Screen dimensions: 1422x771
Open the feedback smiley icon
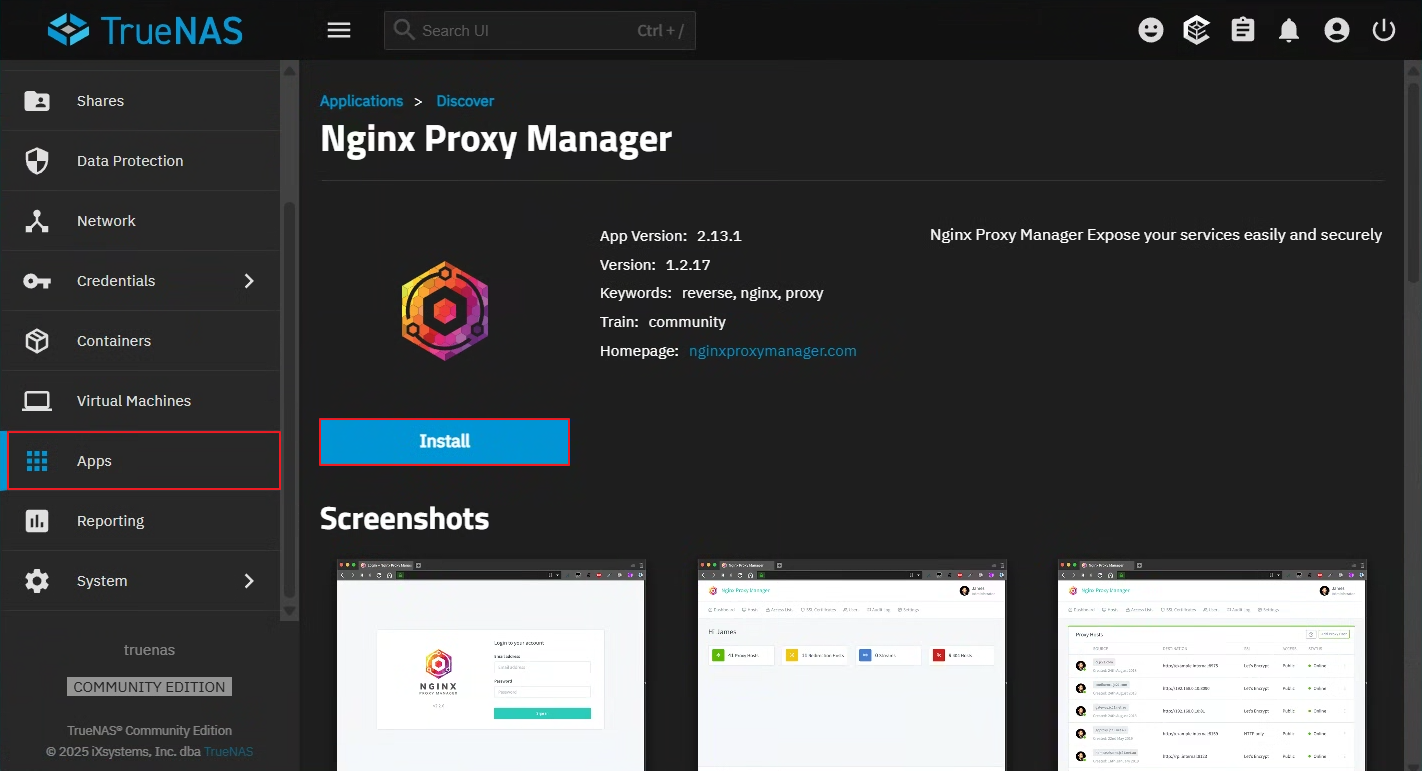point(1151,30)
